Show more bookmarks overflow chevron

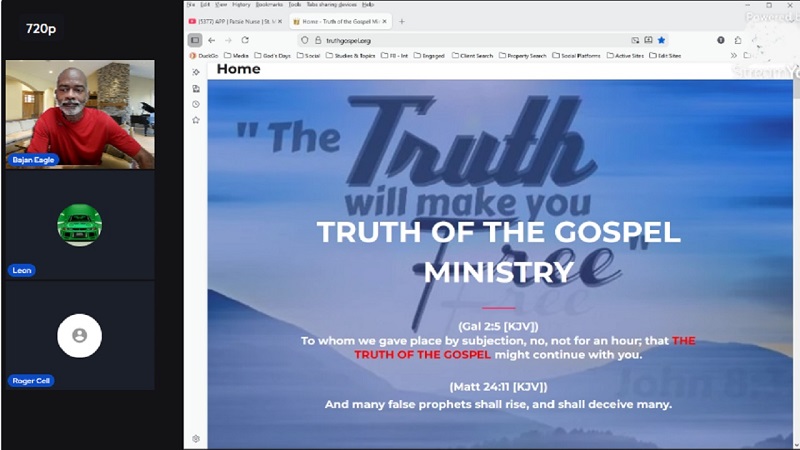(x=734, y=56)
